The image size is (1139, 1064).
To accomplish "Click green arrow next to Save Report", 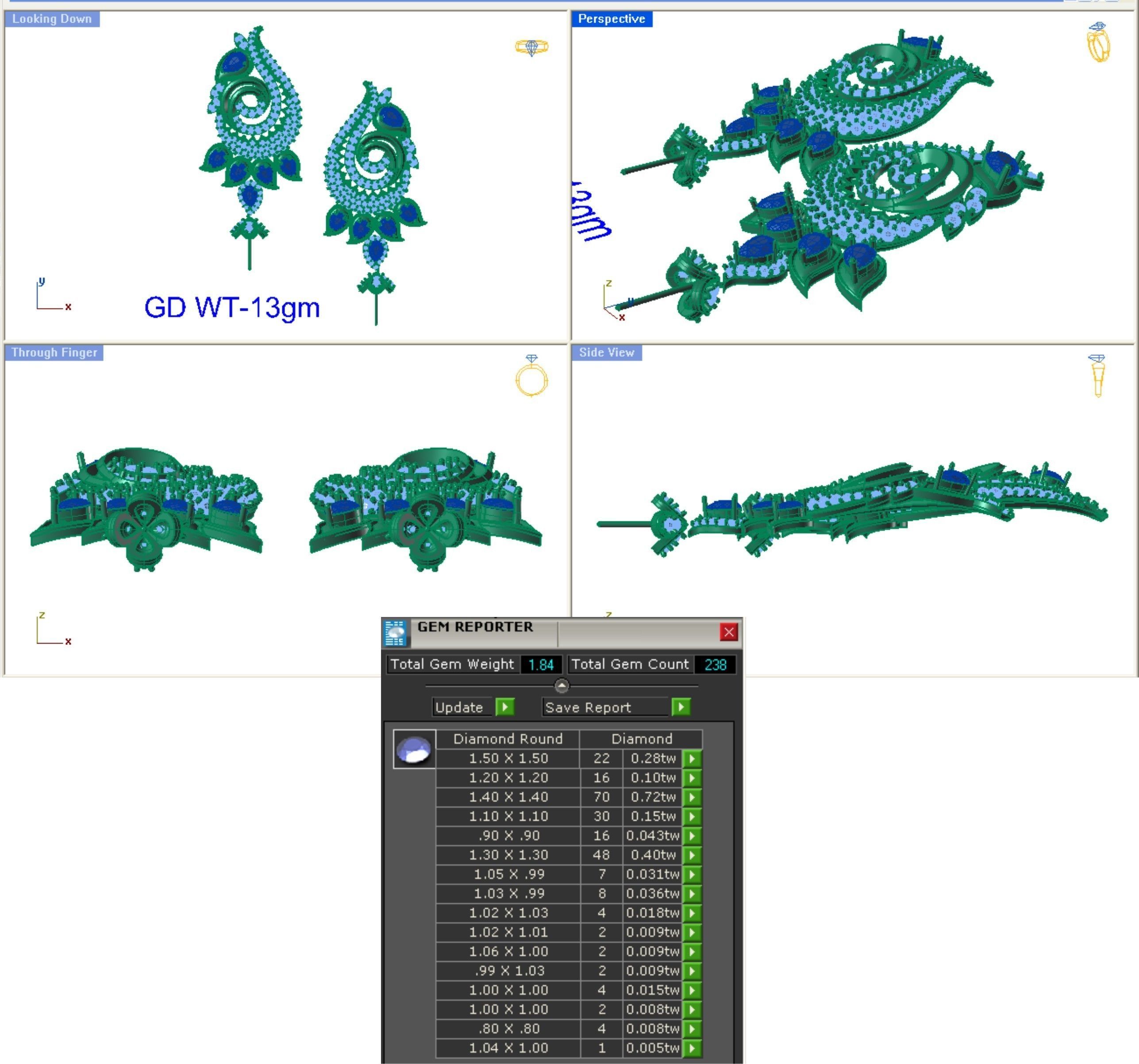I will 681,707.
